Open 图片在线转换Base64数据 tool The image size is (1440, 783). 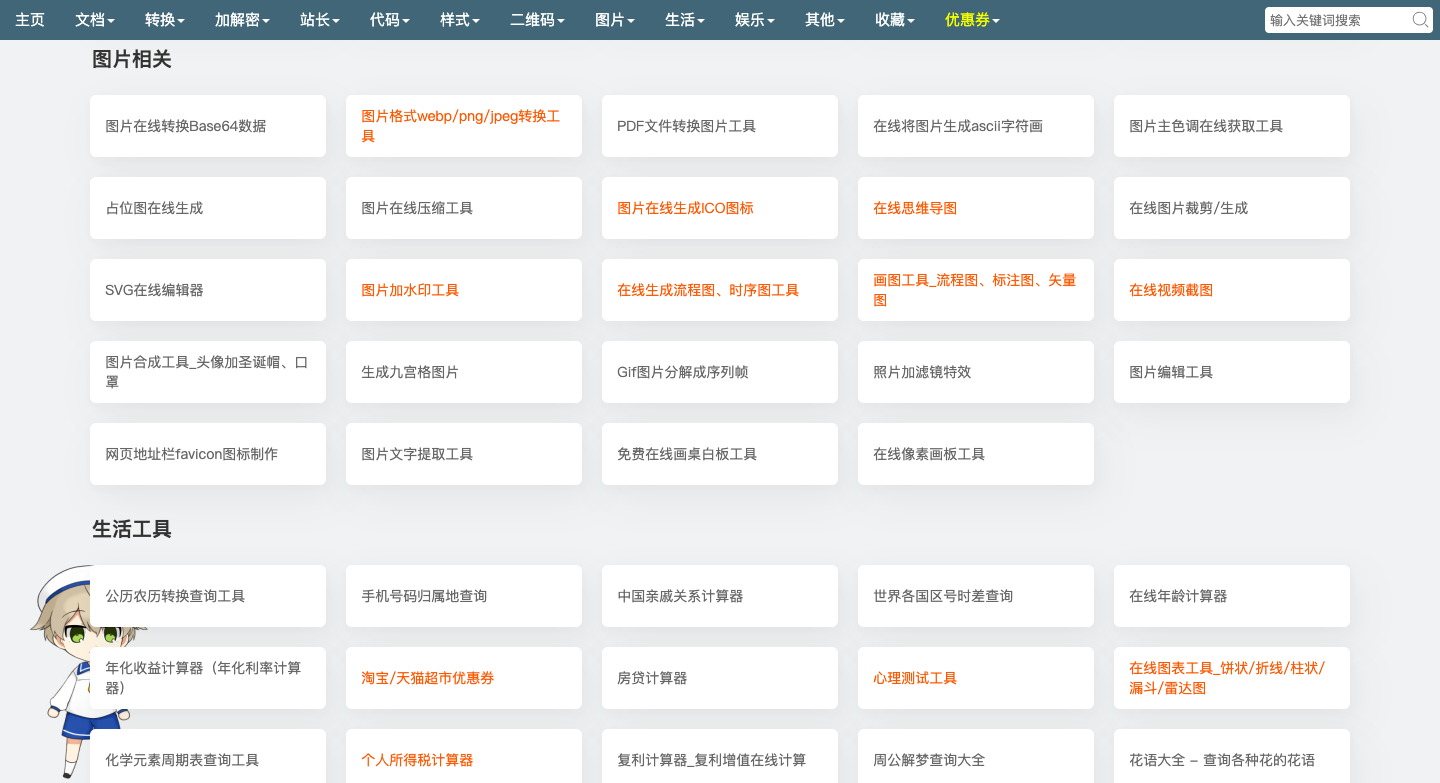(x=207, y=126)
